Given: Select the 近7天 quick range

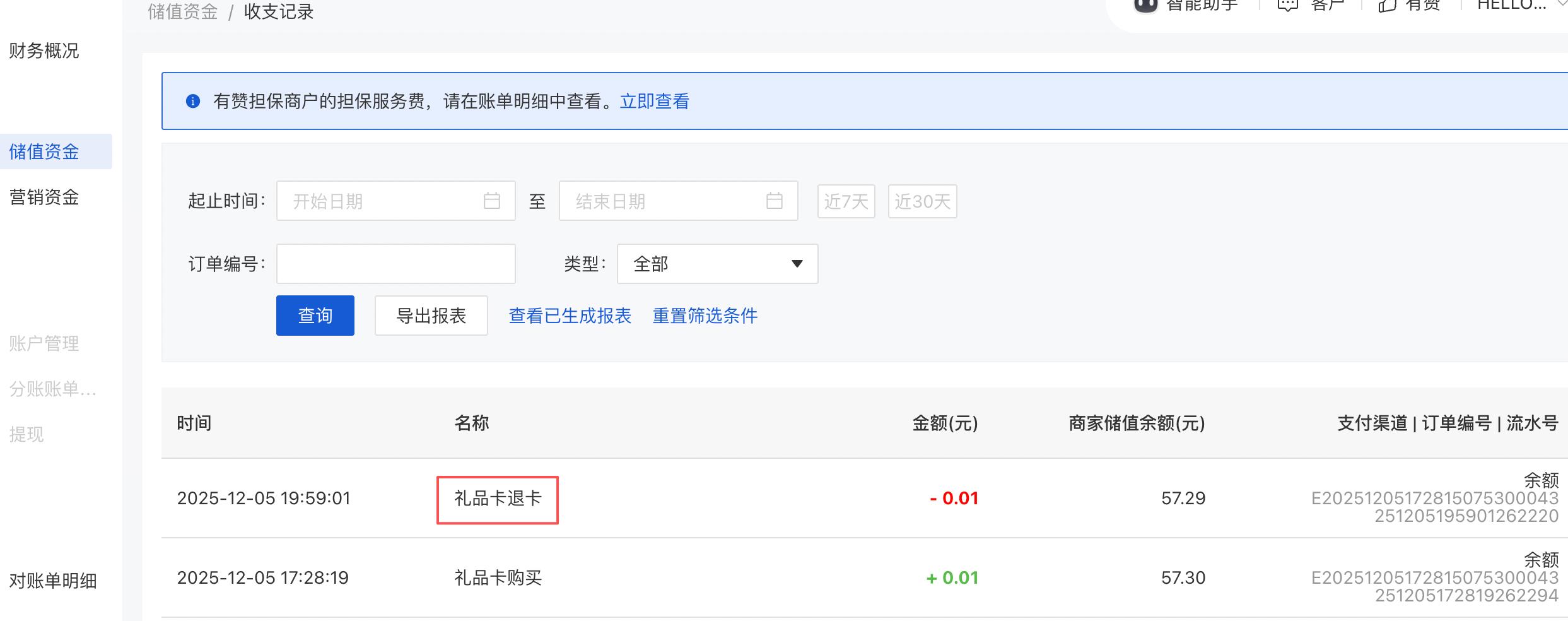Looking at the screenshot, I should (846, 201).
